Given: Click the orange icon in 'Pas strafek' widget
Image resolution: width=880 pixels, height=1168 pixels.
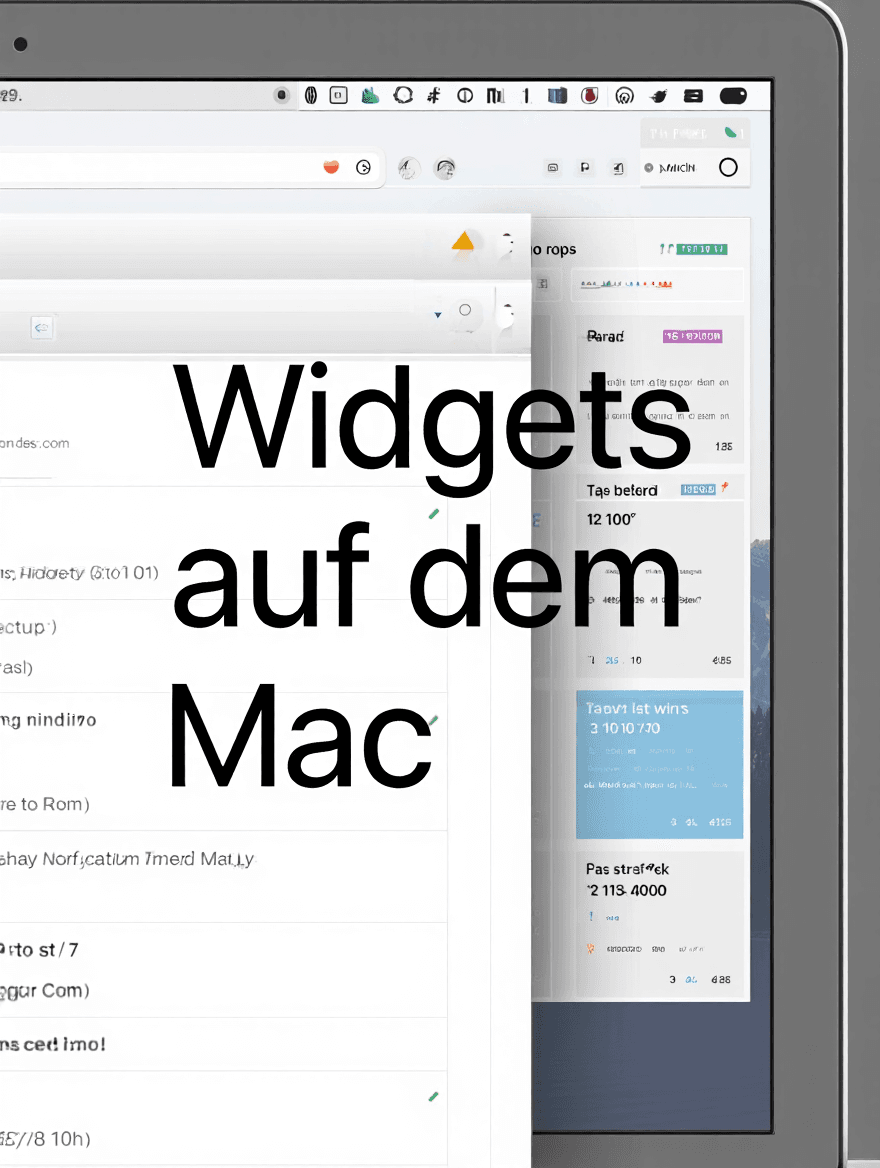Looking at the screenshot, I should point(591,949).
